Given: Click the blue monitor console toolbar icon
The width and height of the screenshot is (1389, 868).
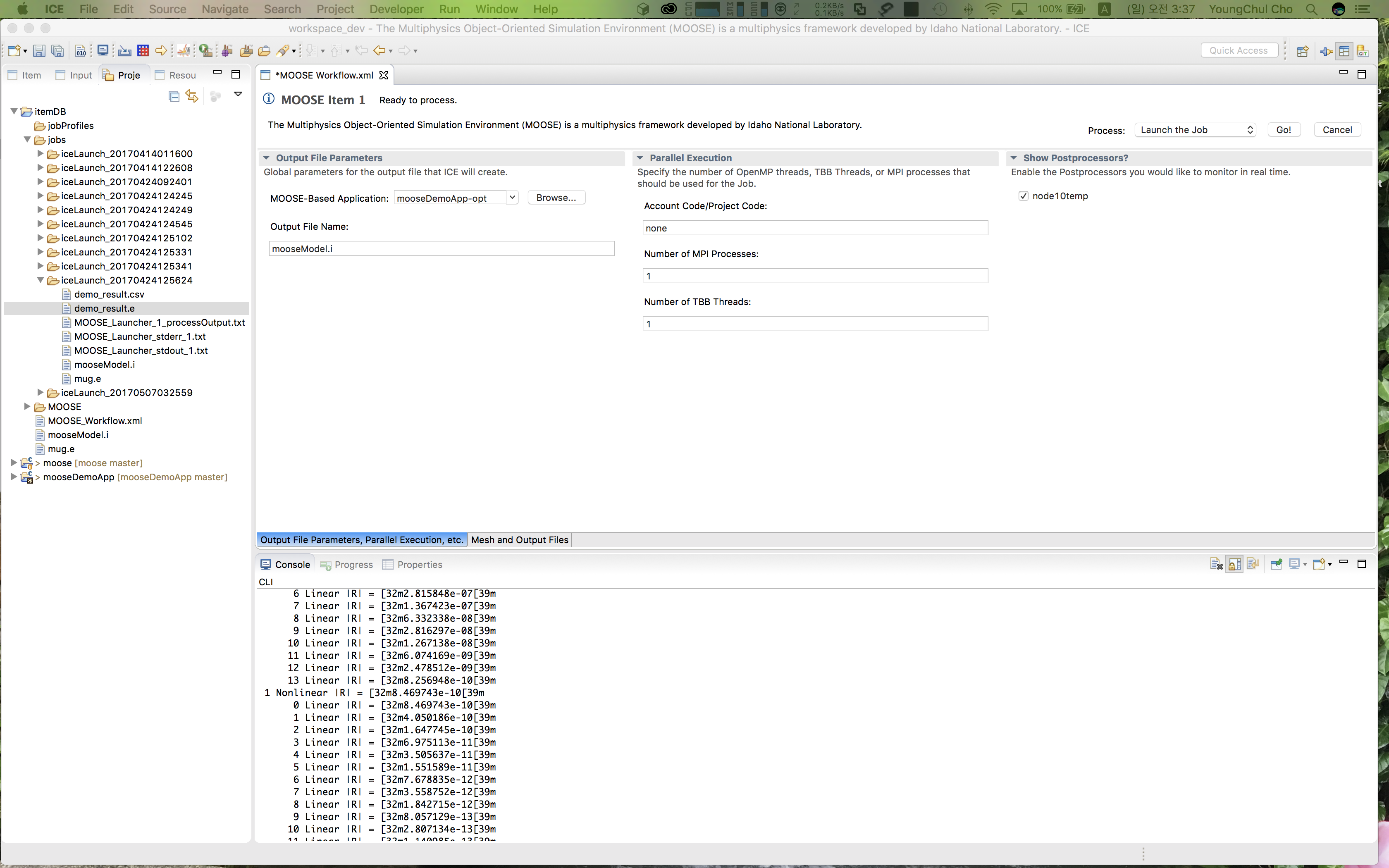Looking at the screenshot, I should [103, 50].
